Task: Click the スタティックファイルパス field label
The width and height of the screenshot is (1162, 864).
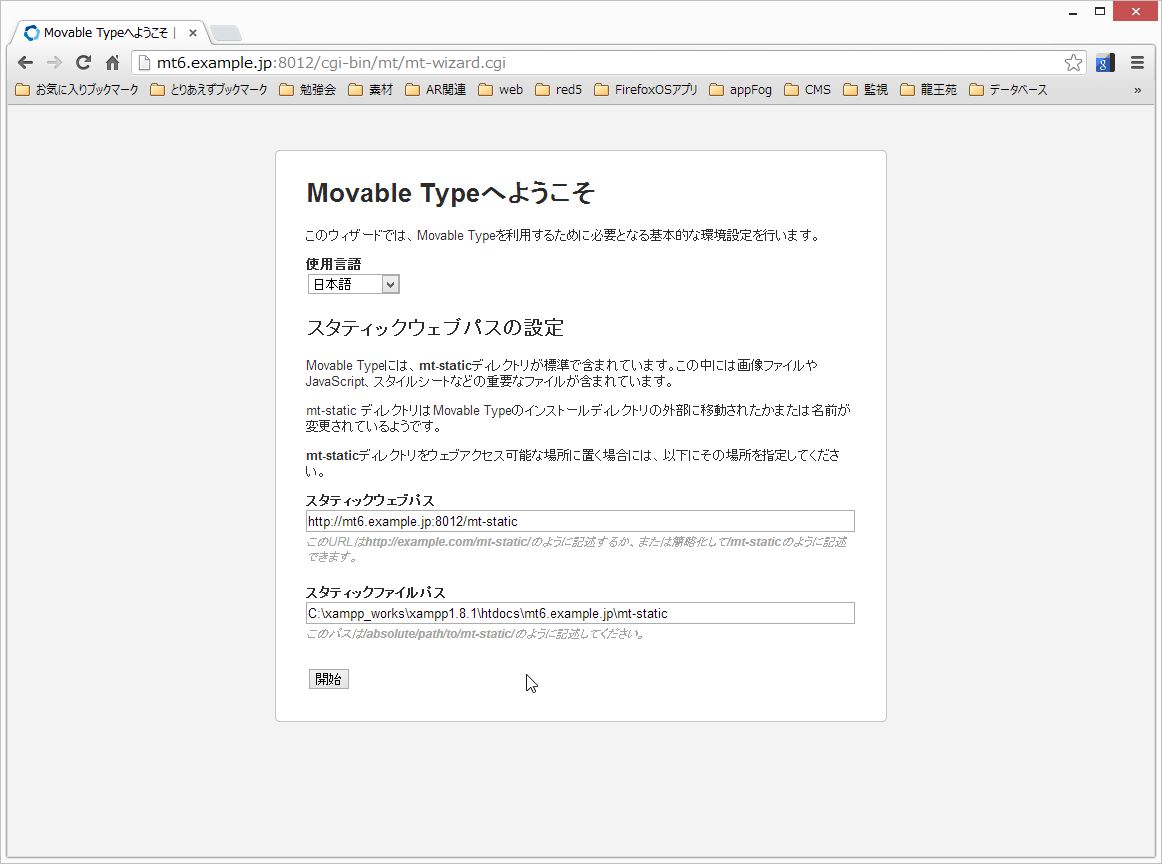Action: coord(376,592)
